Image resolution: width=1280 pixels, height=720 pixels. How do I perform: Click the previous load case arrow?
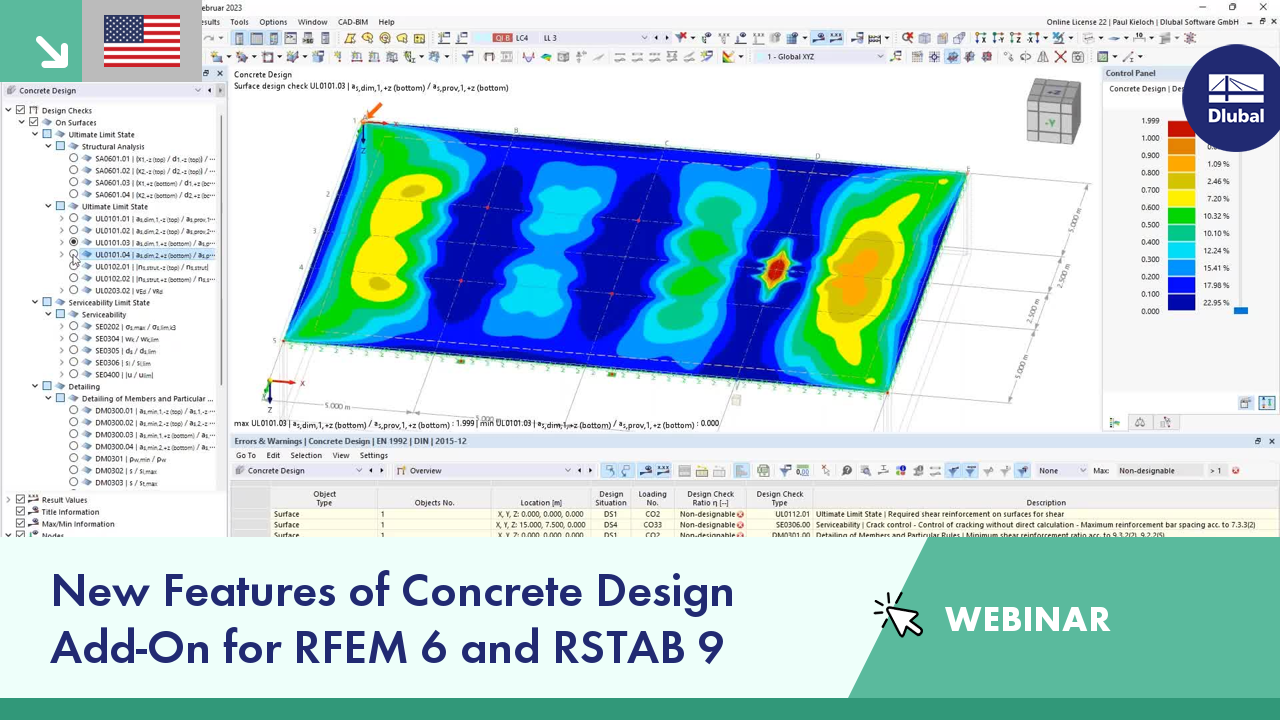(656, 38)
